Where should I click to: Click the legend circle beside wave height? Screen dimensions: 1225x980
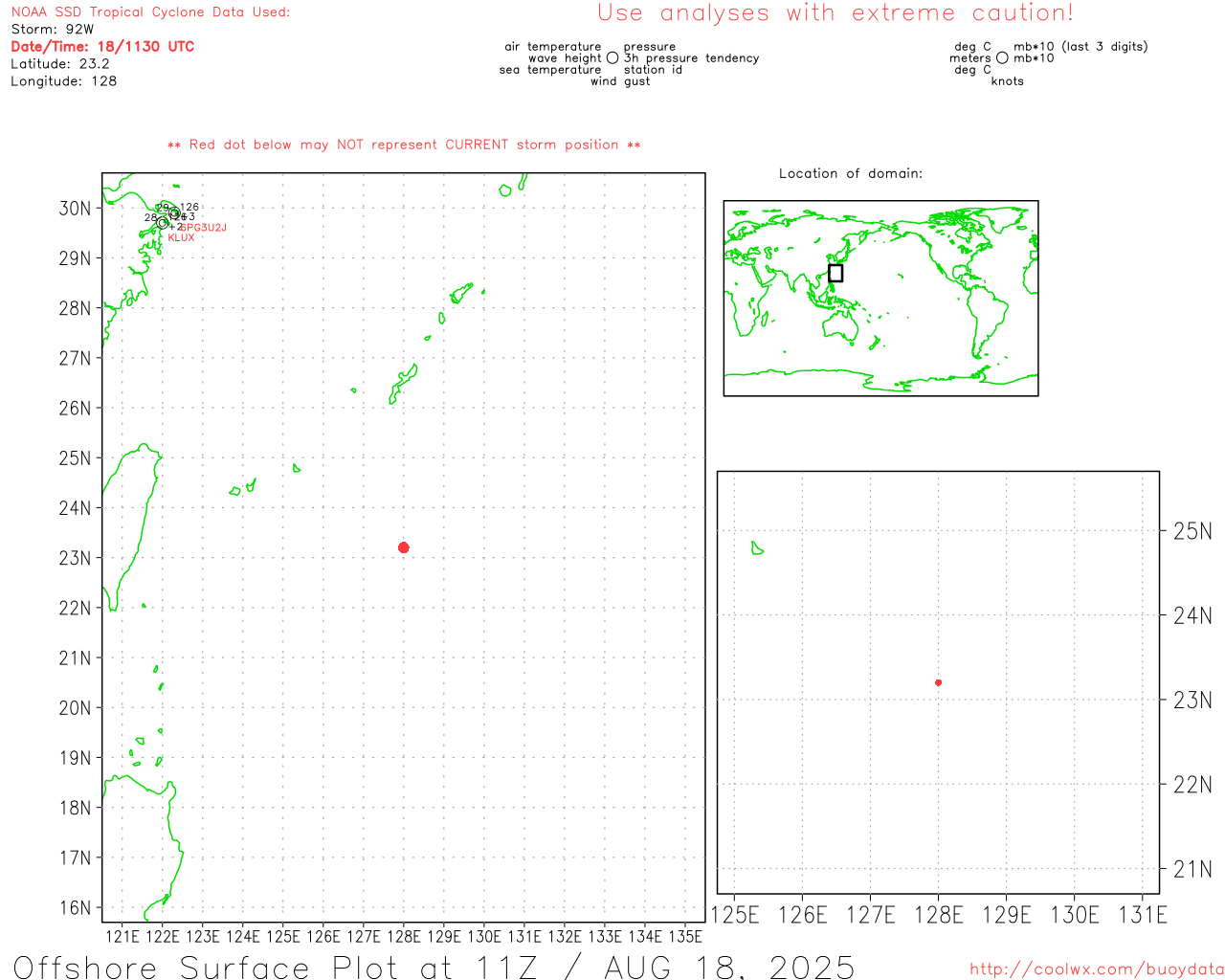click(x=612, y=57)
